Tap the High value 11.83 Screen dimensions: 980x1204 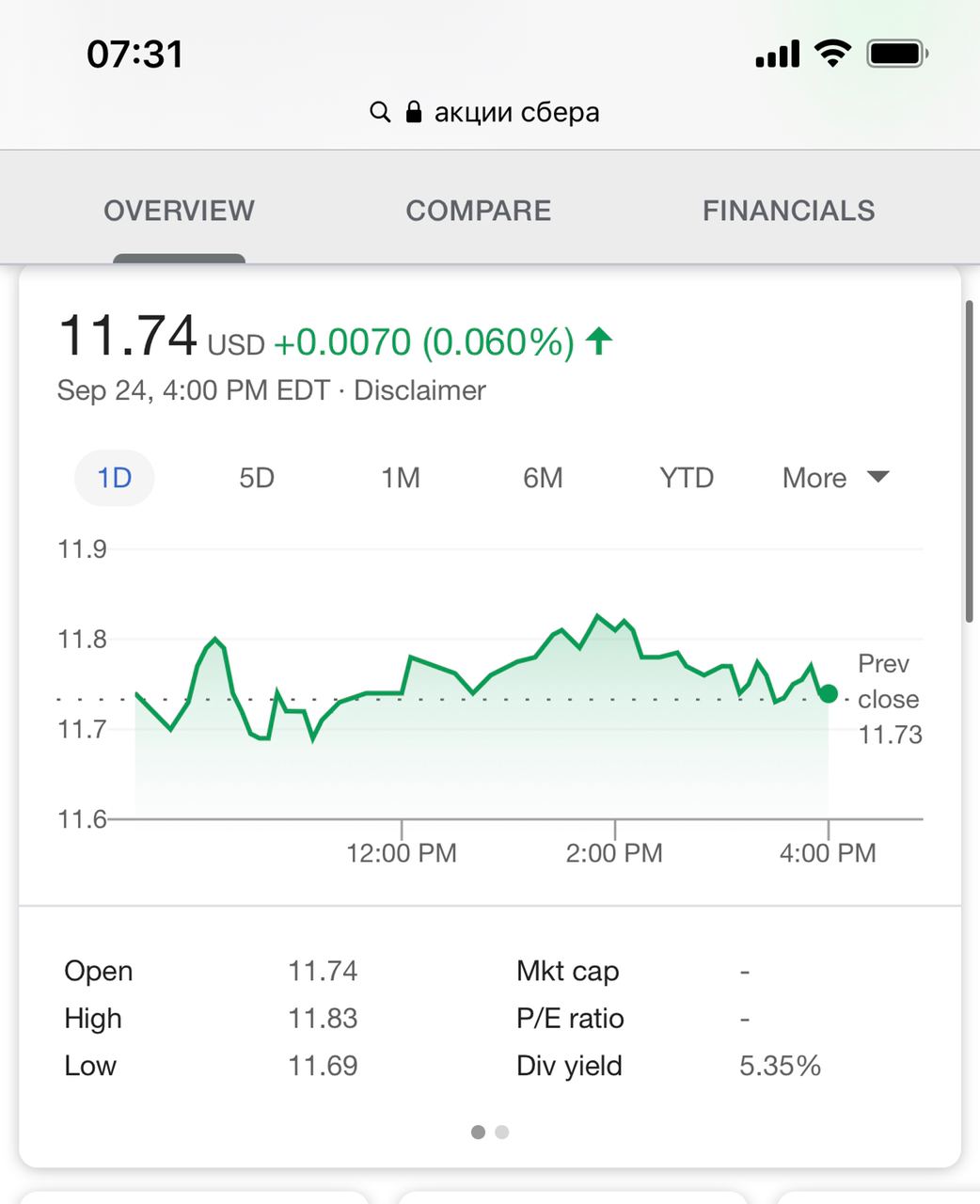[323, 1019]
